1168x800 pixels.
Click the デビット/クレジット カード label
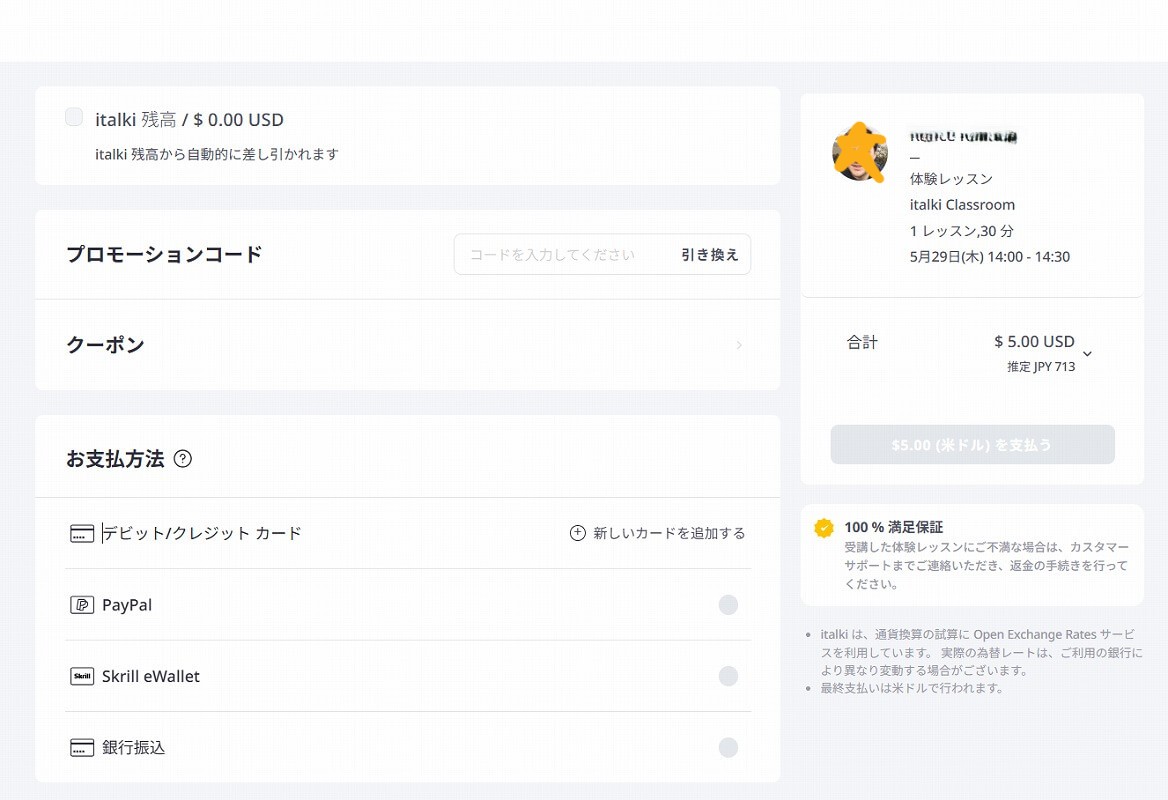coord(202,533)
